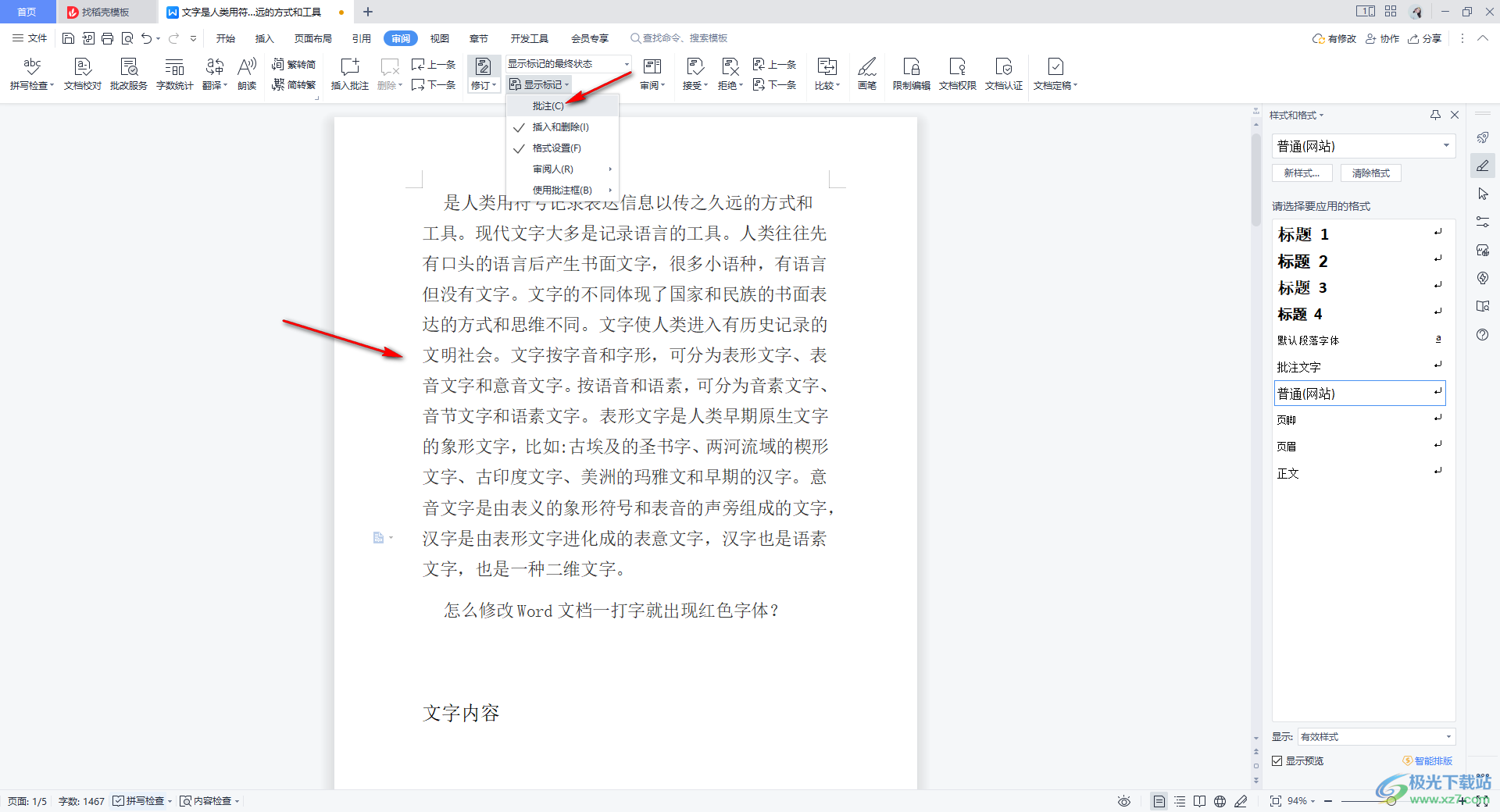The width and height of the screenshot is (1500, 812).
Task: Open the 批改服务 correction service
Action: pos(129,74)
